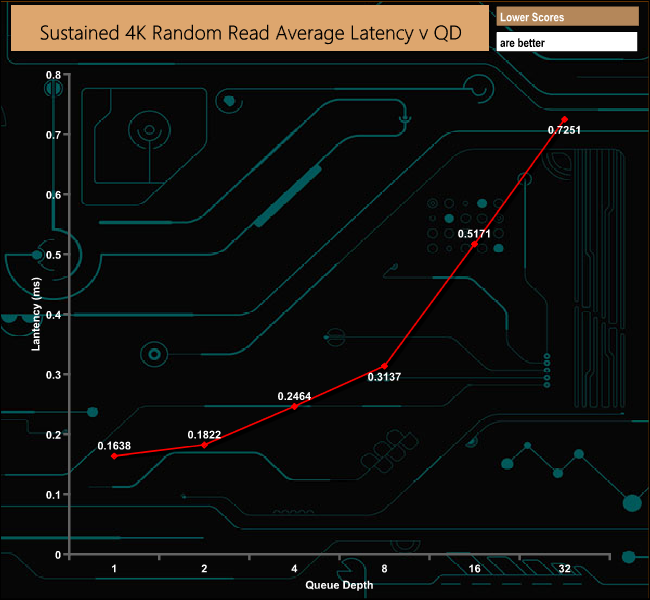Screen dimensions: 650x600
Task: Click the Queue Depth axis title
Action: pyautogui.click(x=339, y=585)
